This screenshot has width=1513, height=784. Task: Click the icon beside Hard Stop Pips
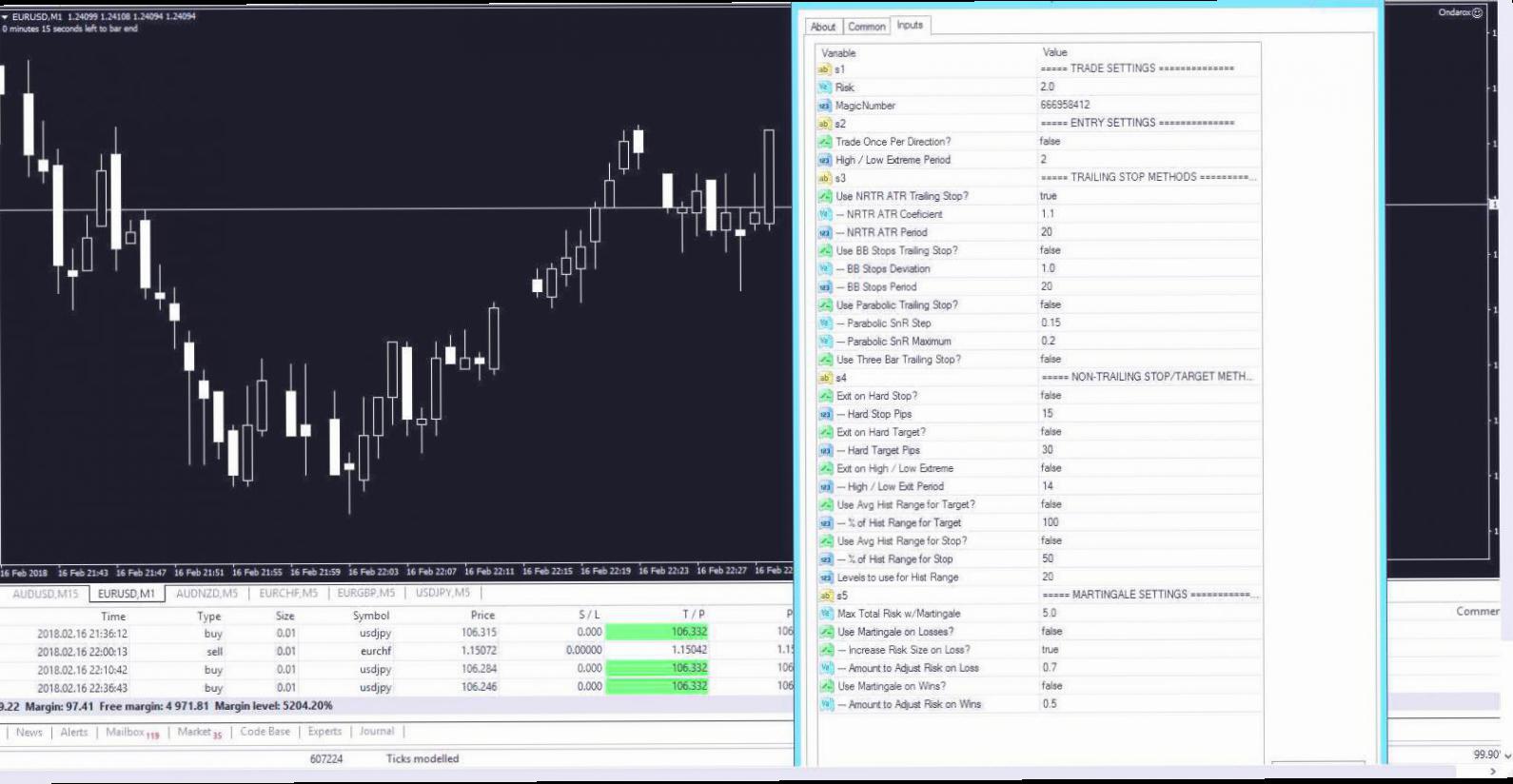pos(825,414)
